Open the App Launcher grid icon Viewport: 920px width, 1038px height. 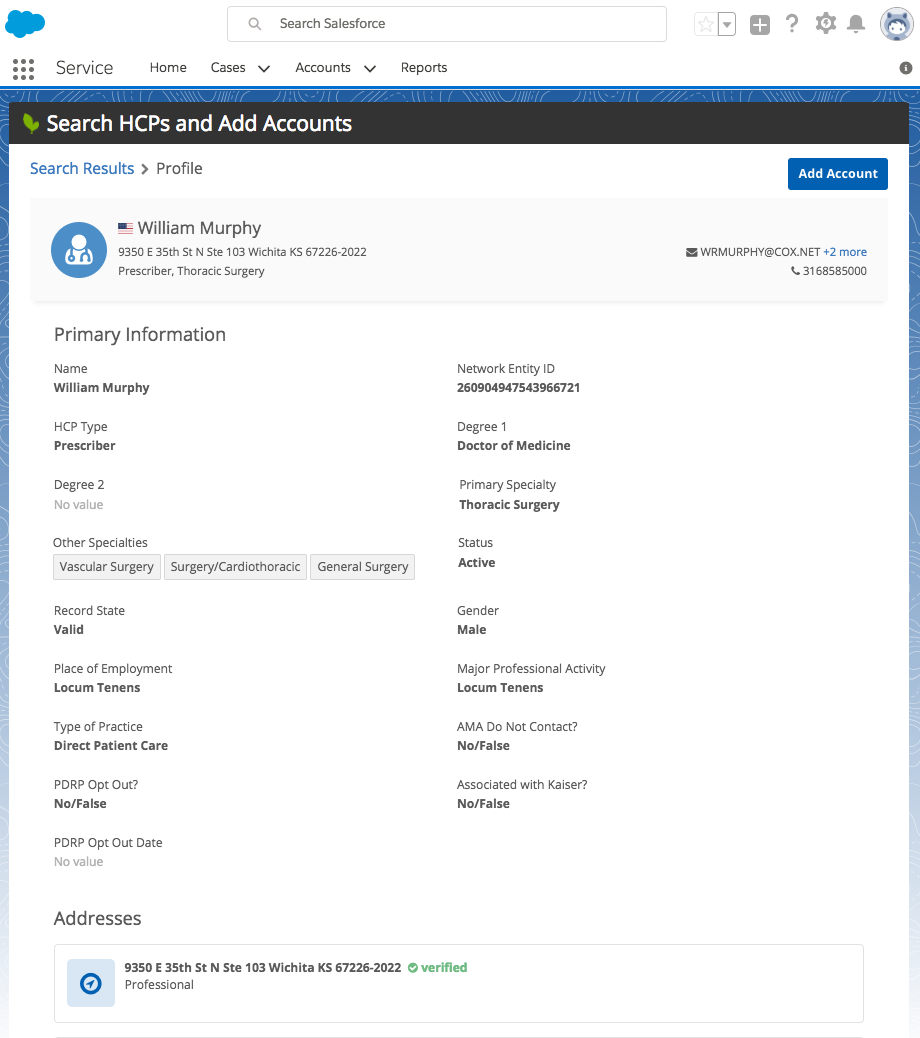coord(23,68)
